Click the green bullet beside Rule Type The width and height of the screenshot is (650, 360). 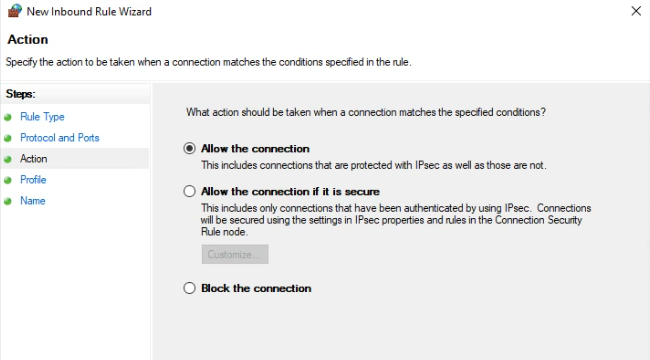click(x=7, y=117)
